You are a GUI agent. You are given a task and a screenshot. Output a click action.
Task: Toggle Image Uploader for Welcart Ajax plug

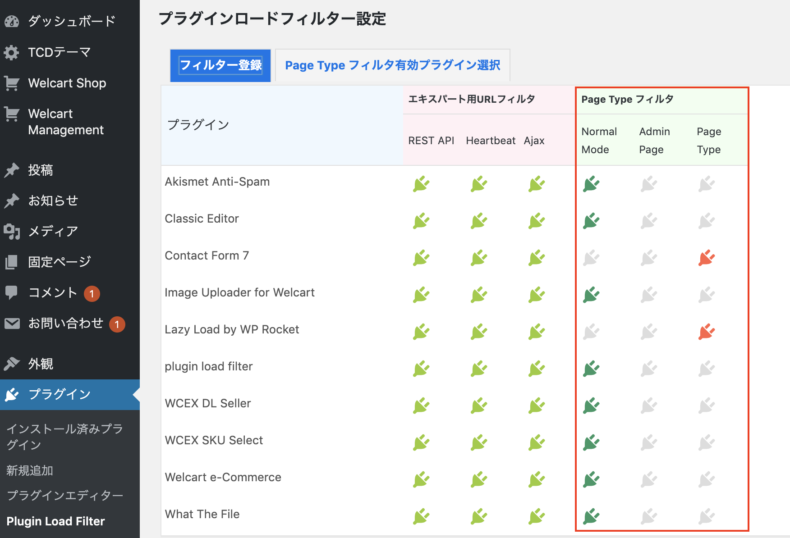(537, 295)
